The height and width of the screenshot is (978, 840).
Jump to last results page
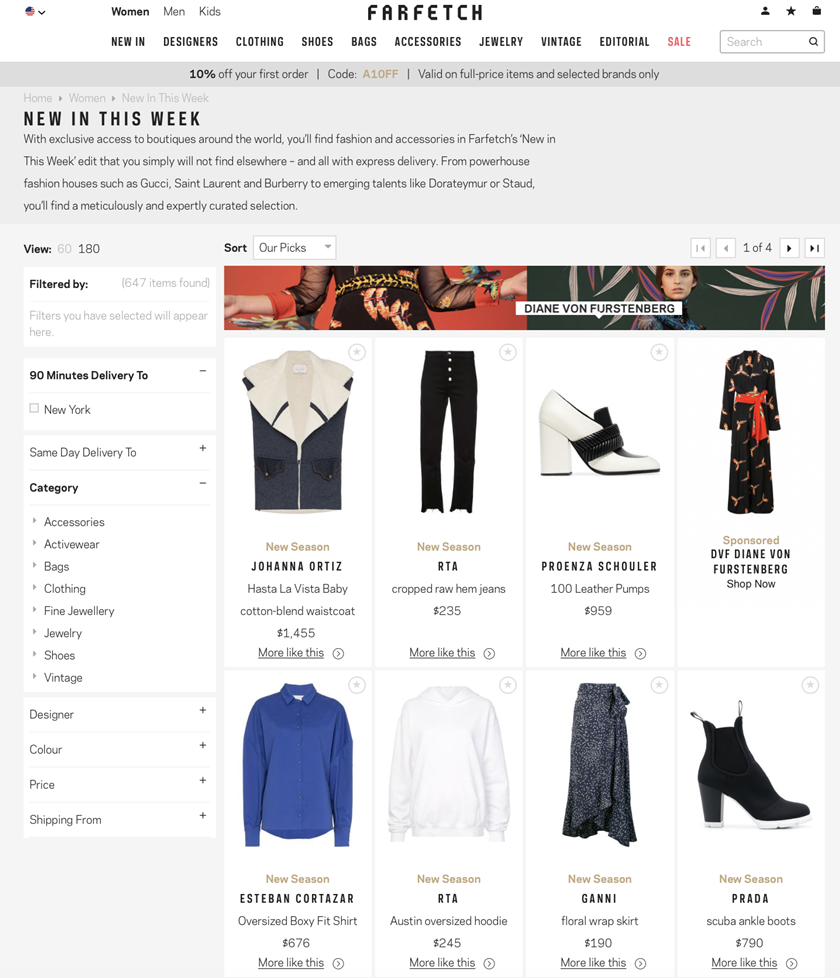(814, 248)
